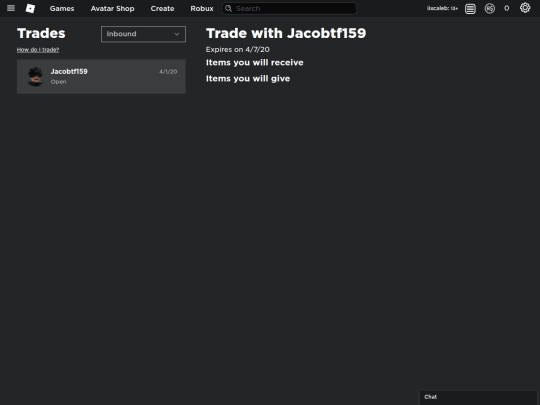Open the hamburger navigation menu
Viewport: 540px width, 405px height.
[11, 8]
